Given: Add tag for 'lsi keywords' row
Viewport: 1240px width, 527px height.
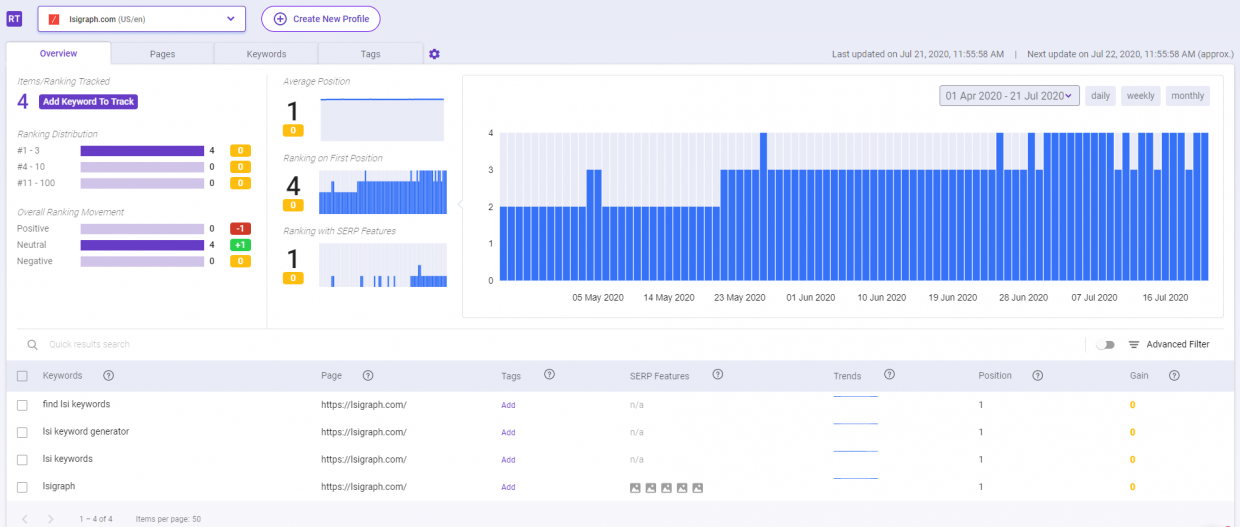Looking at the screenshot, I should coord(508,460).
